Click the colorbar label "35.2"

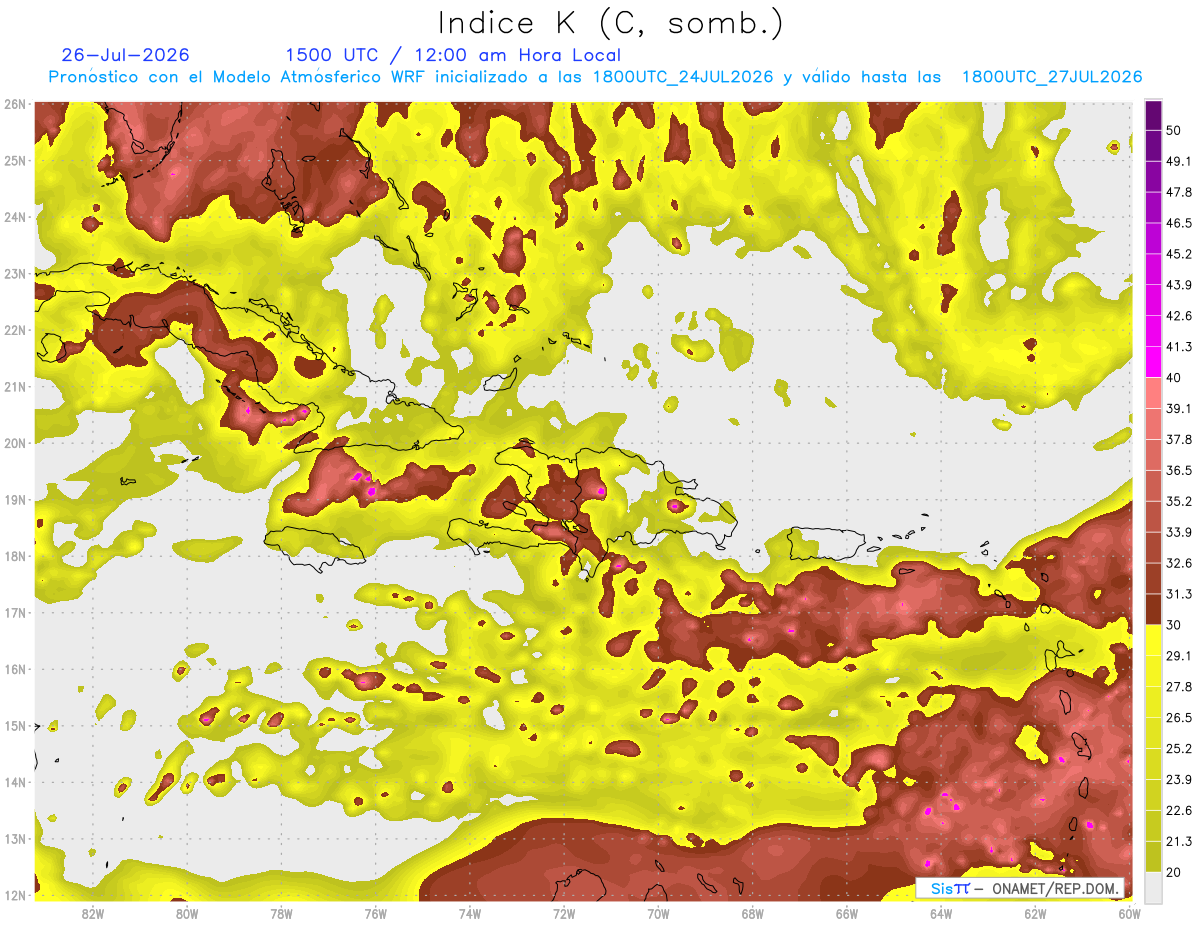tap(1179, 501)
